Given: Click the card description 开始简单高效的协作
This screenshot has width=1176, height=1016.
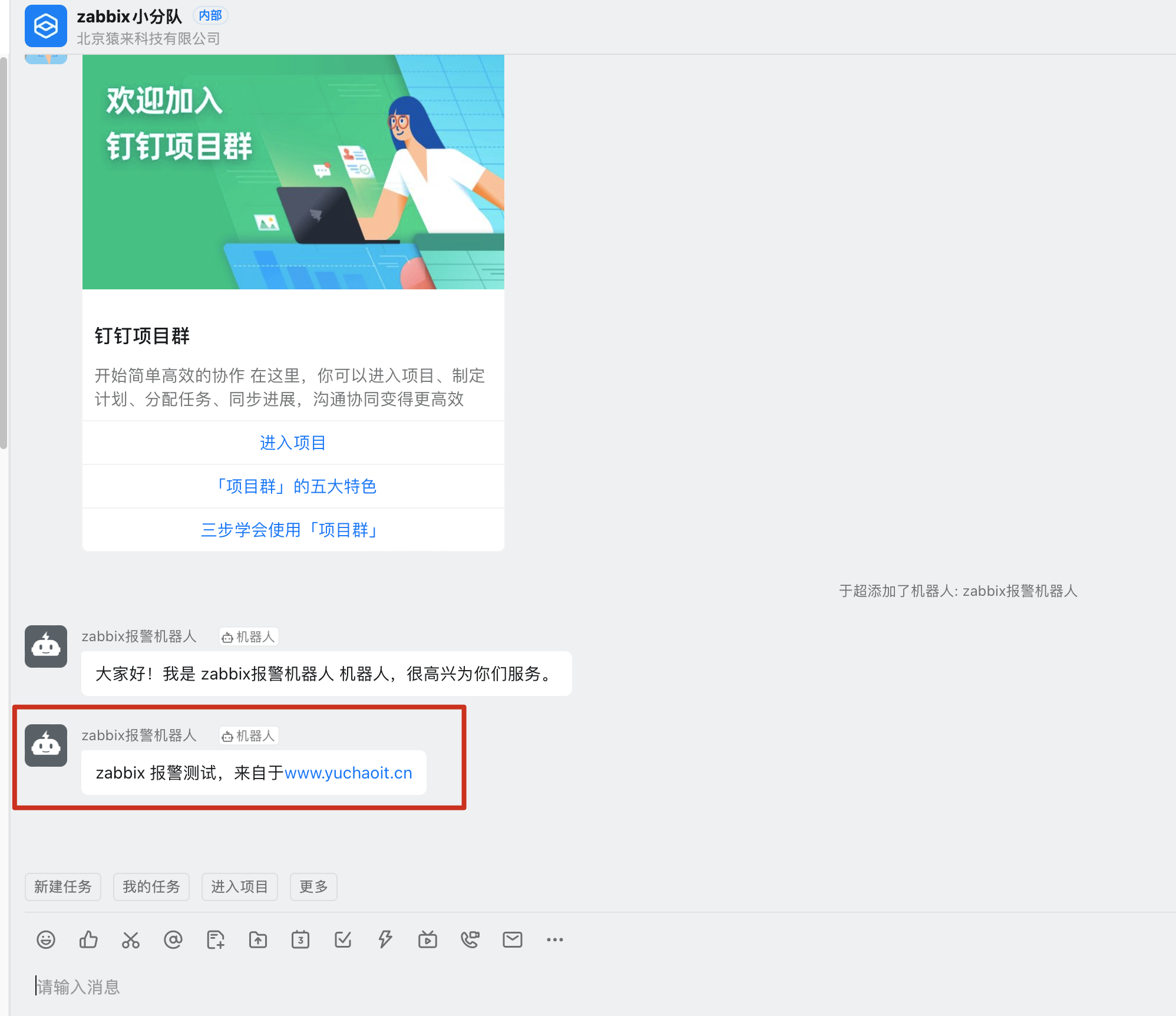Looking at the screenshot, I should 290,387.
